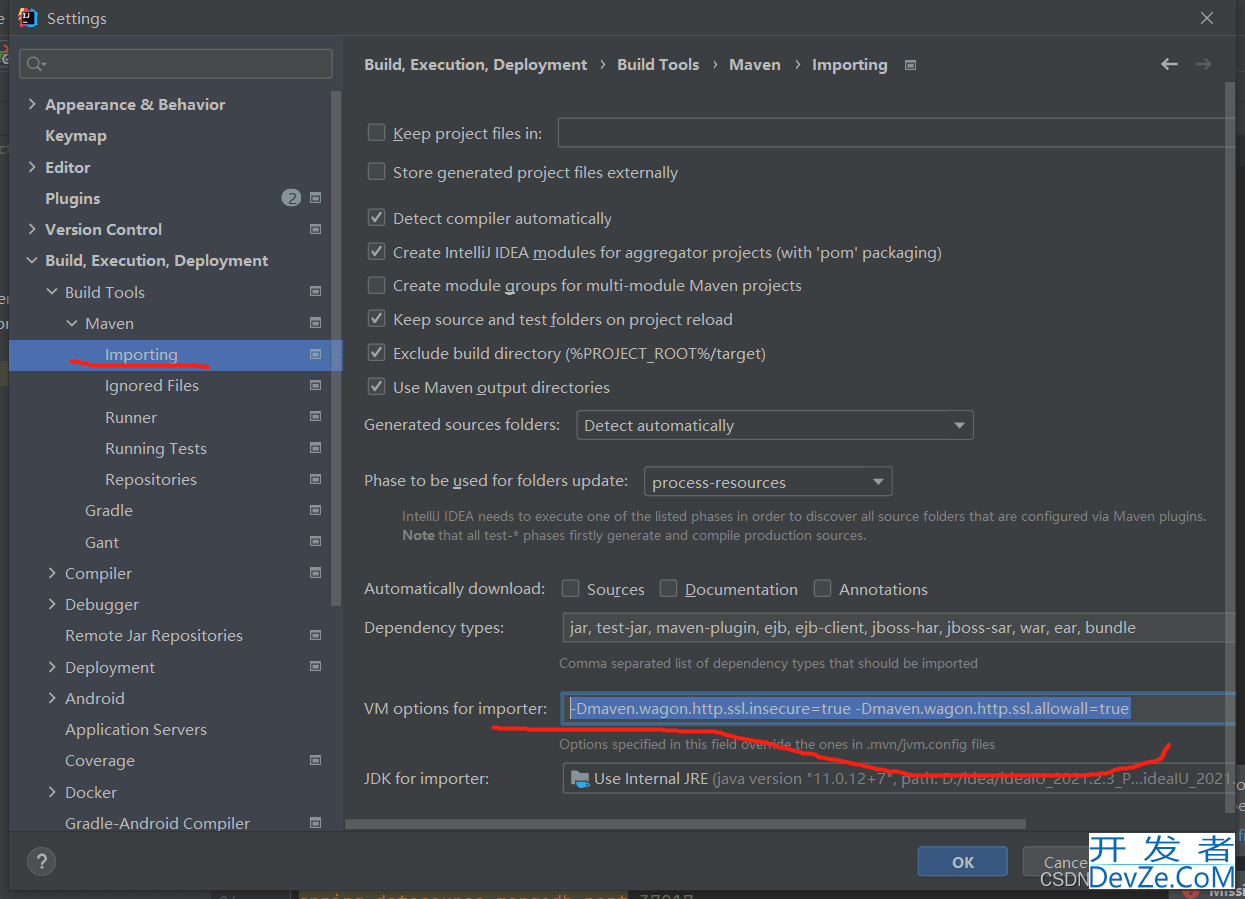Expand the Editor settings node
This screenshot has width=1245, height=899.
[32, 167]
